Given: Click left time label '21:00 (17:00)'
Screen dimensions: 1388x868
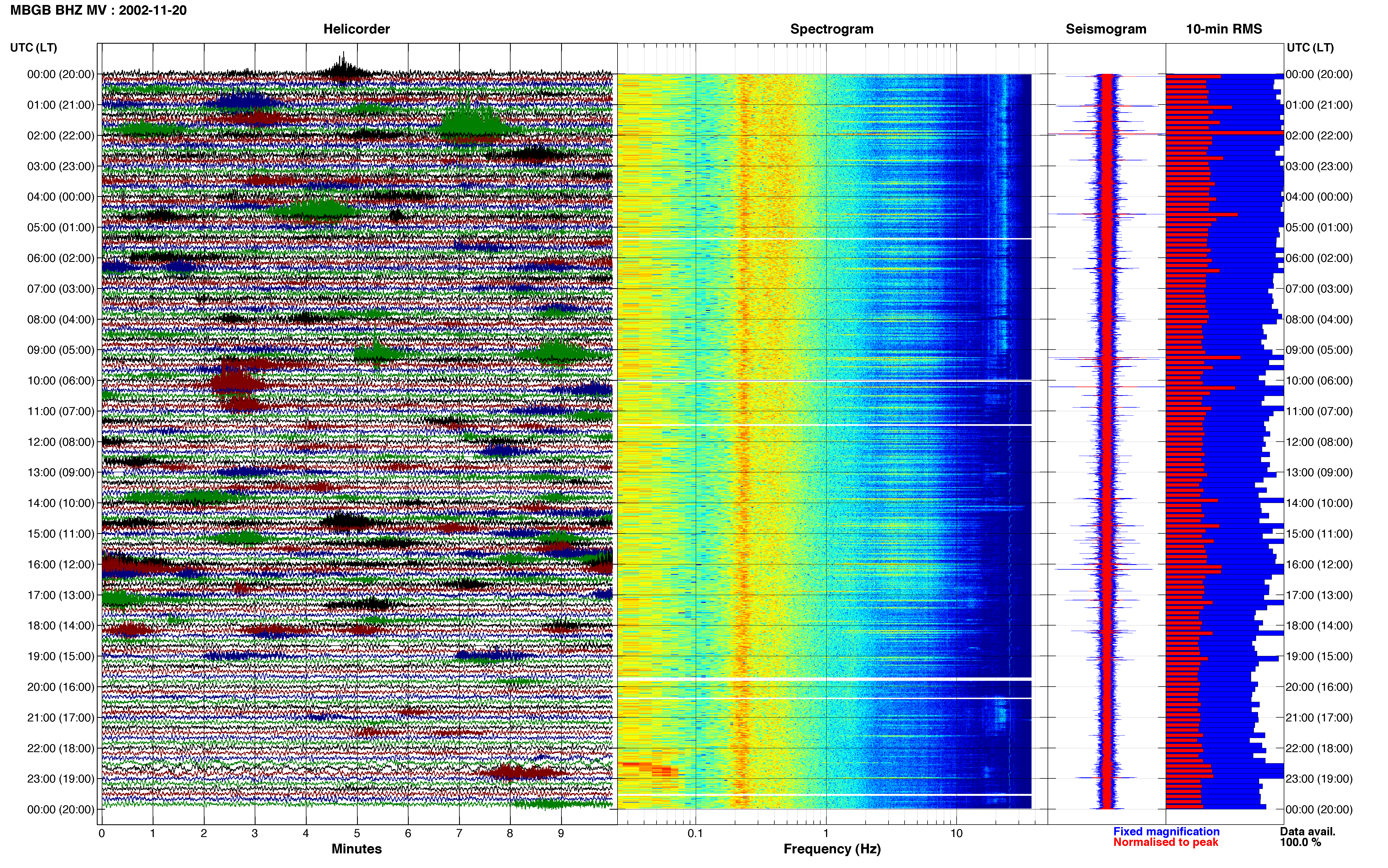Looking at the screenshot, I should pos(61,718).
